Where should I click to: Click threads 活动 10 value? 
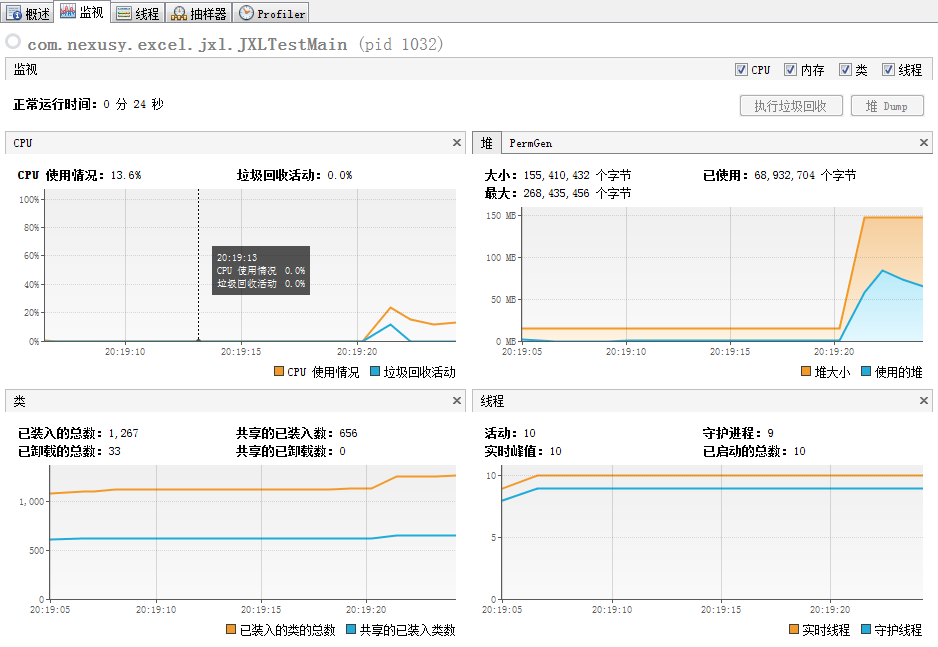pyautogui.click(x=529, y=433)
